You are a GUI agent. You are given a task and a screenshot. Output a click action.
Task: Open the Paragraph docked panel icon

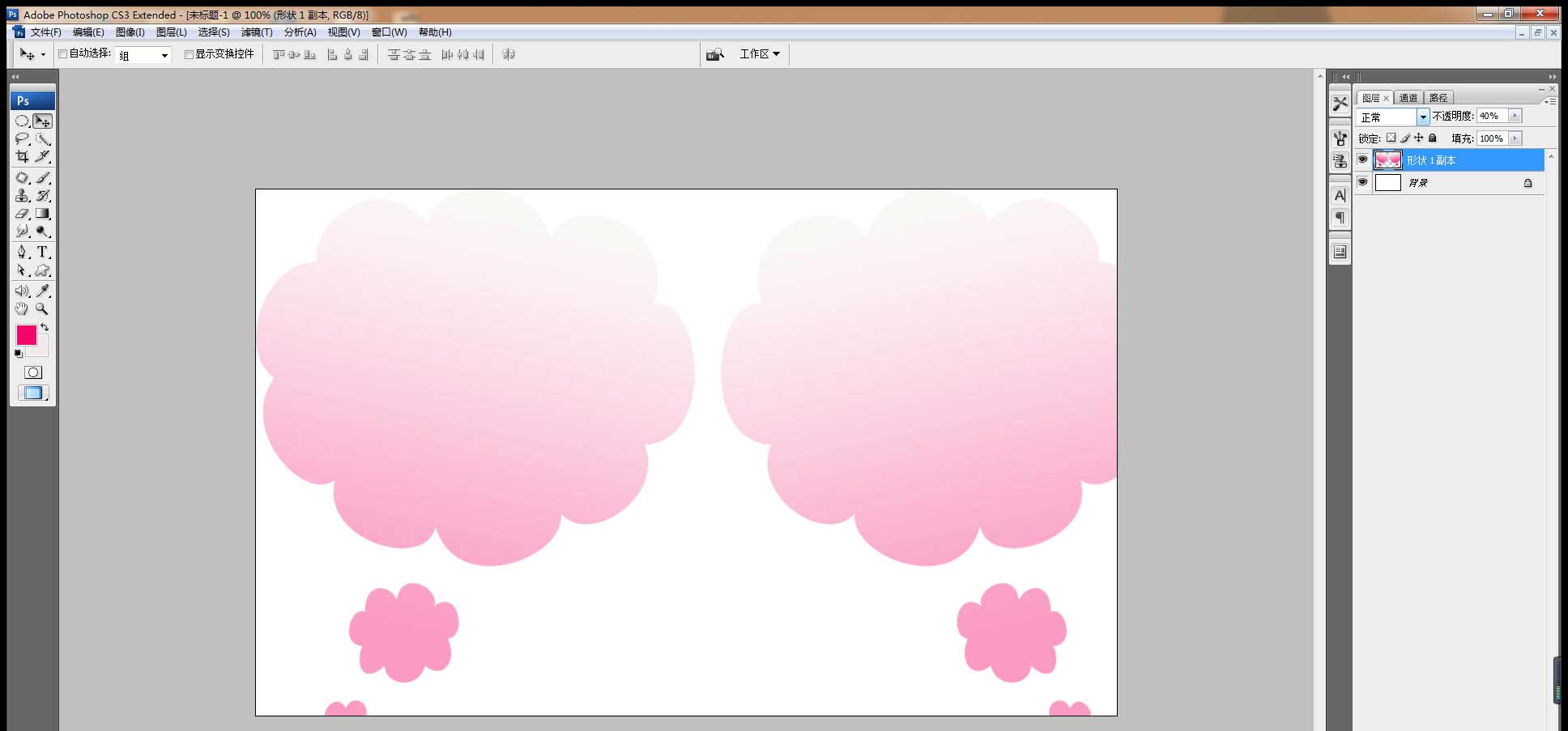[1340, 218]
